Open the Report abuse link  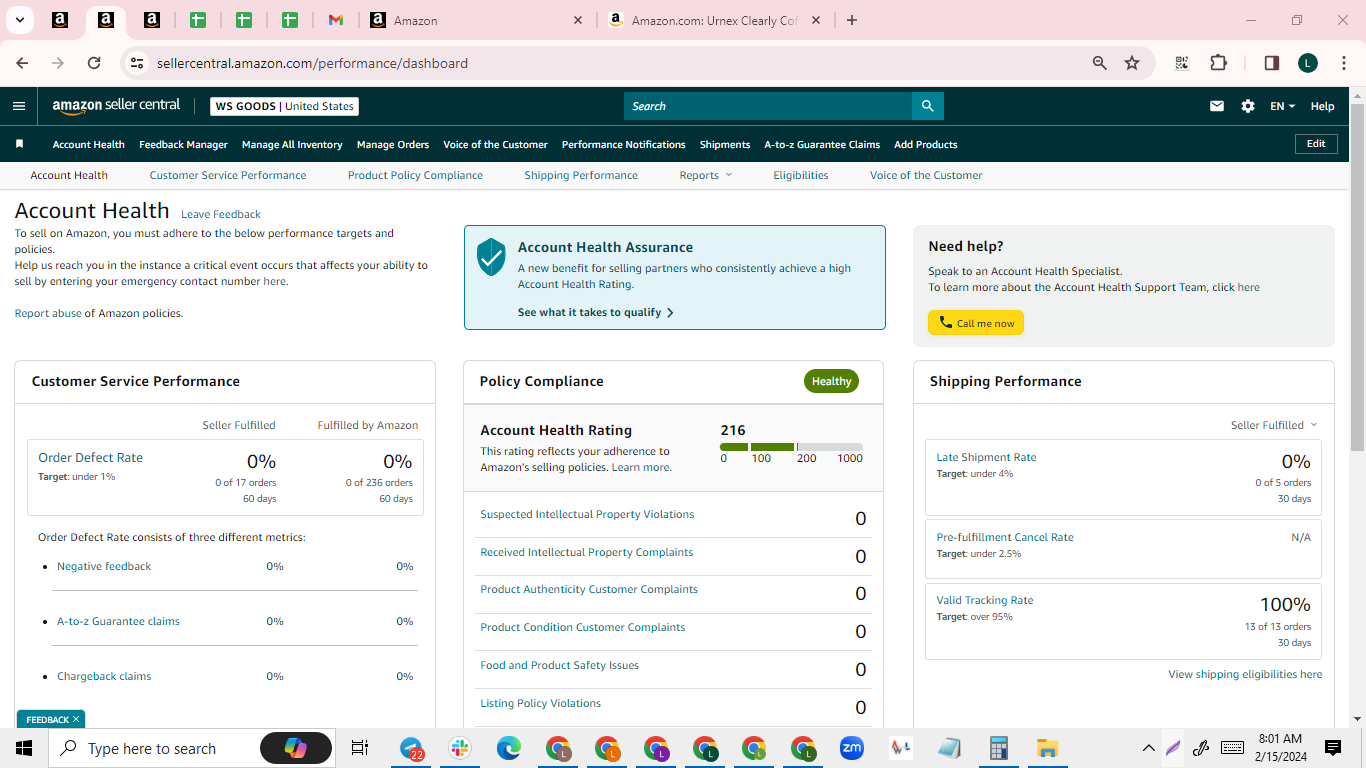(x=48, y=313)
